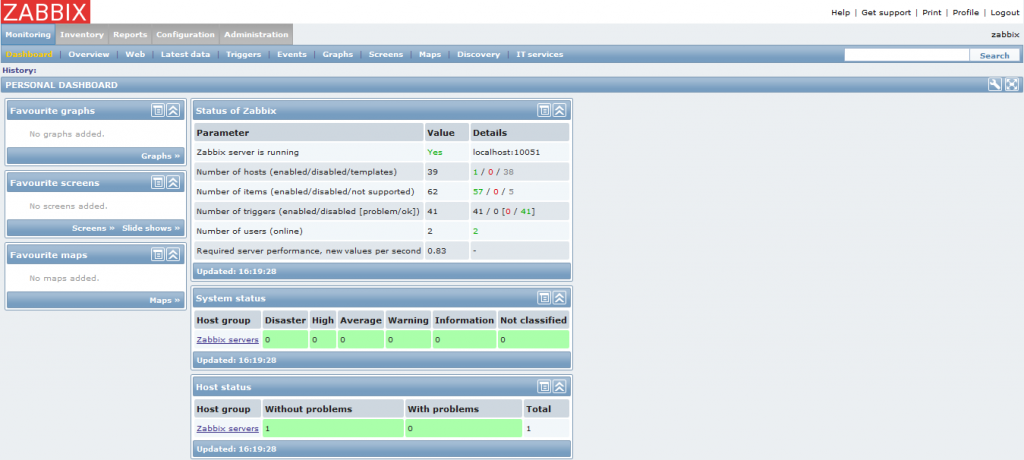
Task: Follow the Slide shows » link
Action: (151, 228)
